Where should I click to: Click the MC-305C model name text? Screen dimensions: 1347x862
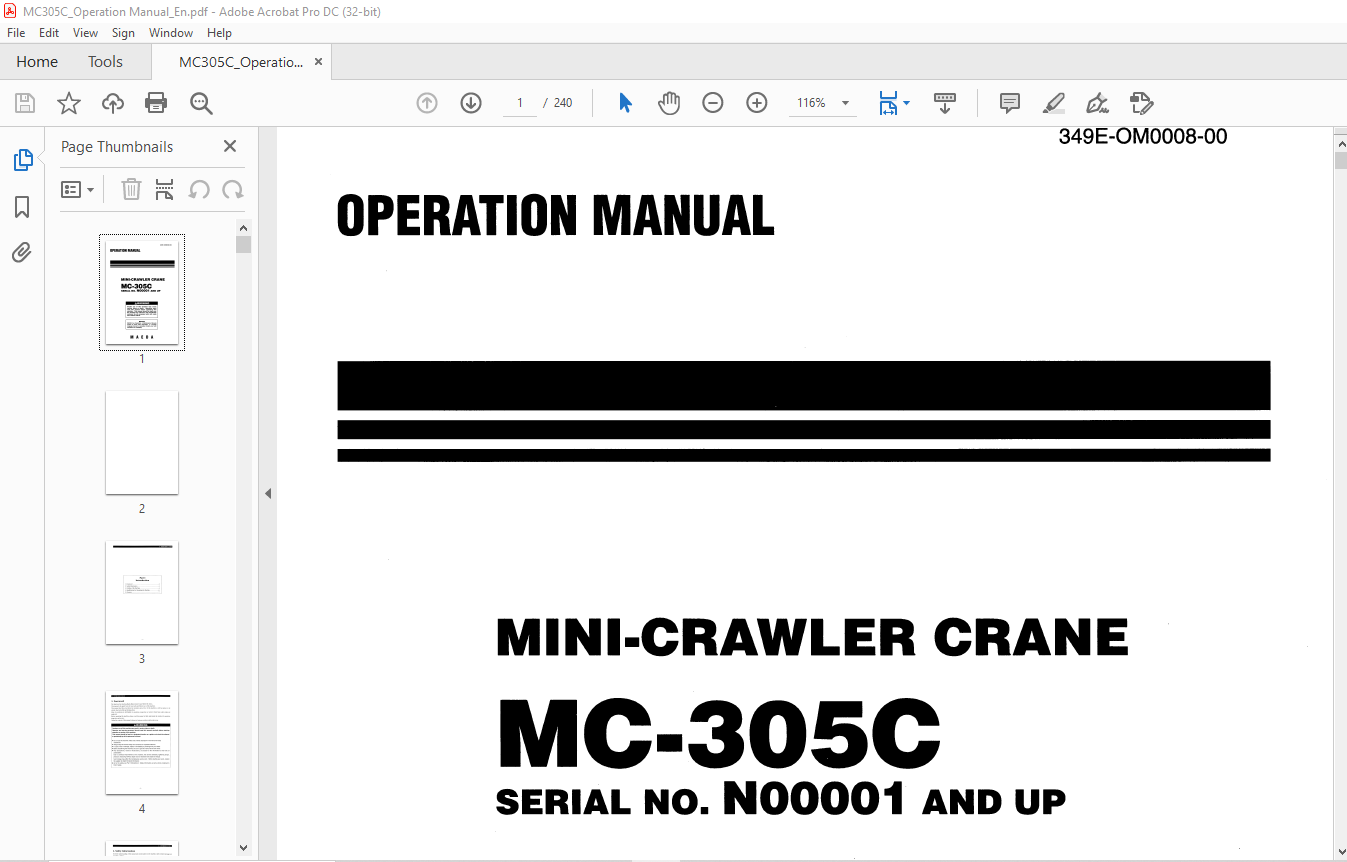tap(719, 735)
